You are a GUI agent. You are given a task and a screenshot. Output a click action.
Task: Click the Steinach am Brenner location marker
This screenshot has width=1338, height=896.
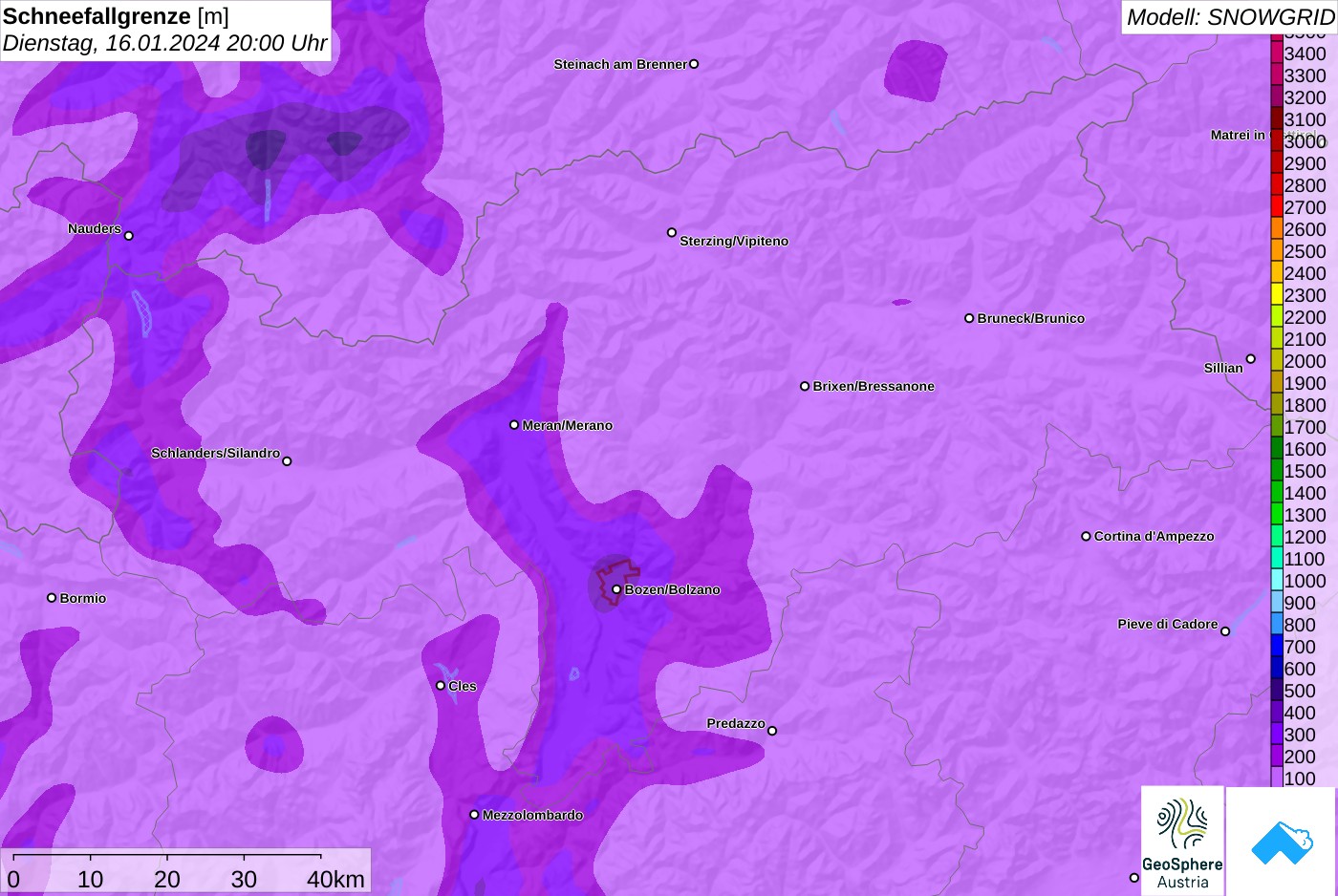(694, 64)
